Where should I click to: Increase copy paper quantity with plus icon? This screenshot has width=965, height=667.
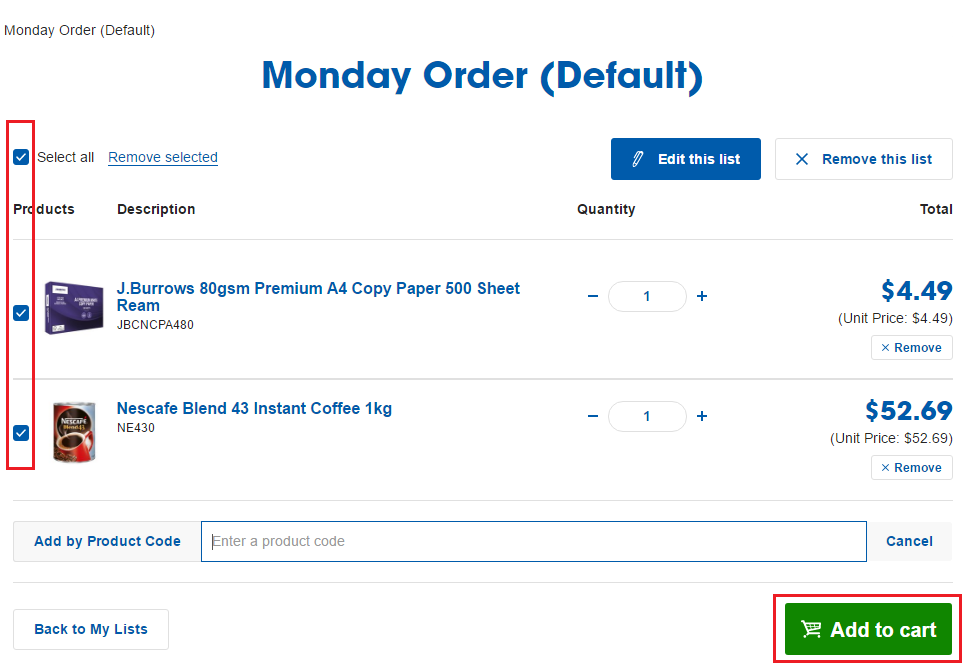pos(702,297)
